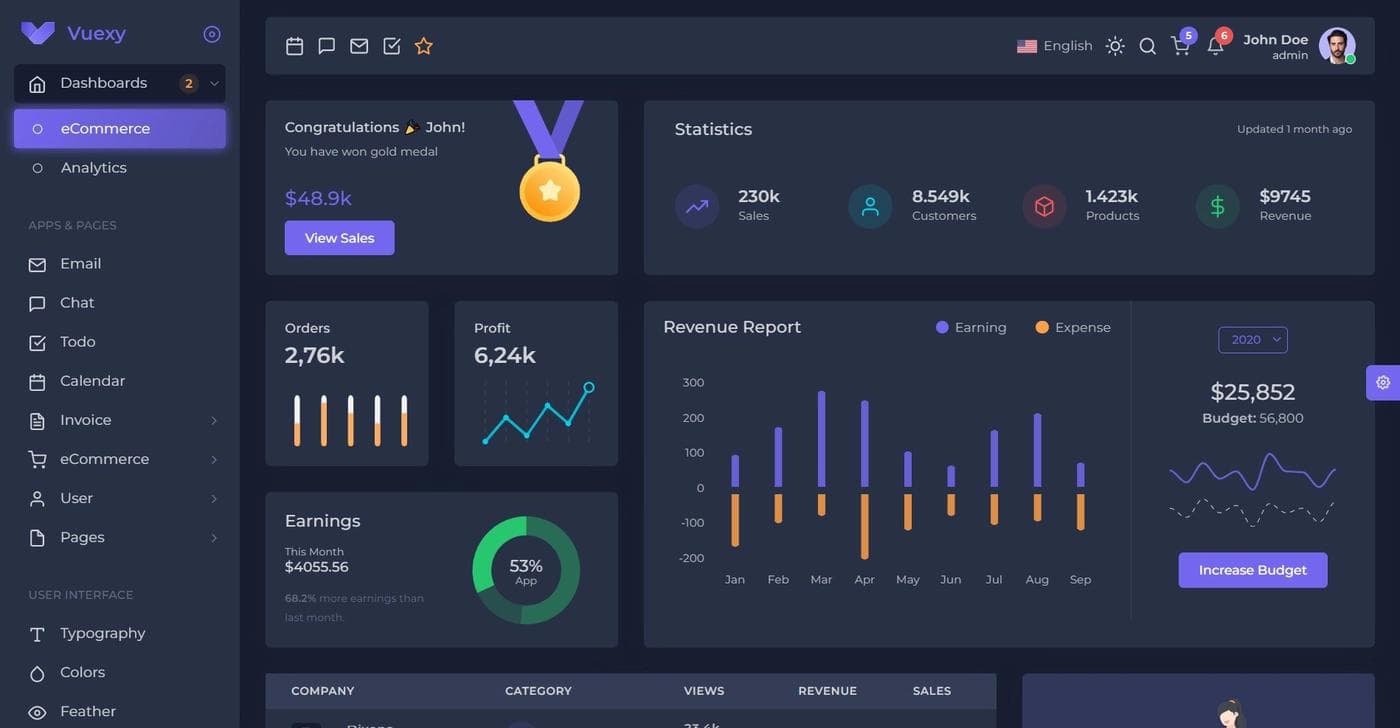Expand the Invoice menu in sidebar
This screenshot has width=1400, height=728.
[x=120, y=420]
